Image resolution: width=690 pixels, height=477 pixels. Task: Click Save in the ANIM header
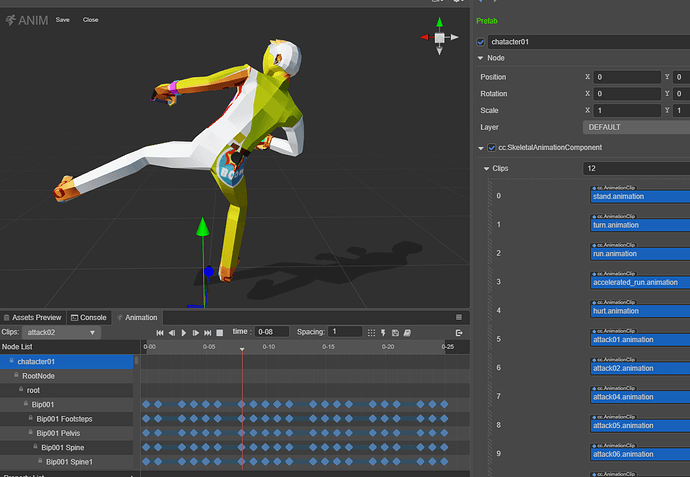(63, 19)
